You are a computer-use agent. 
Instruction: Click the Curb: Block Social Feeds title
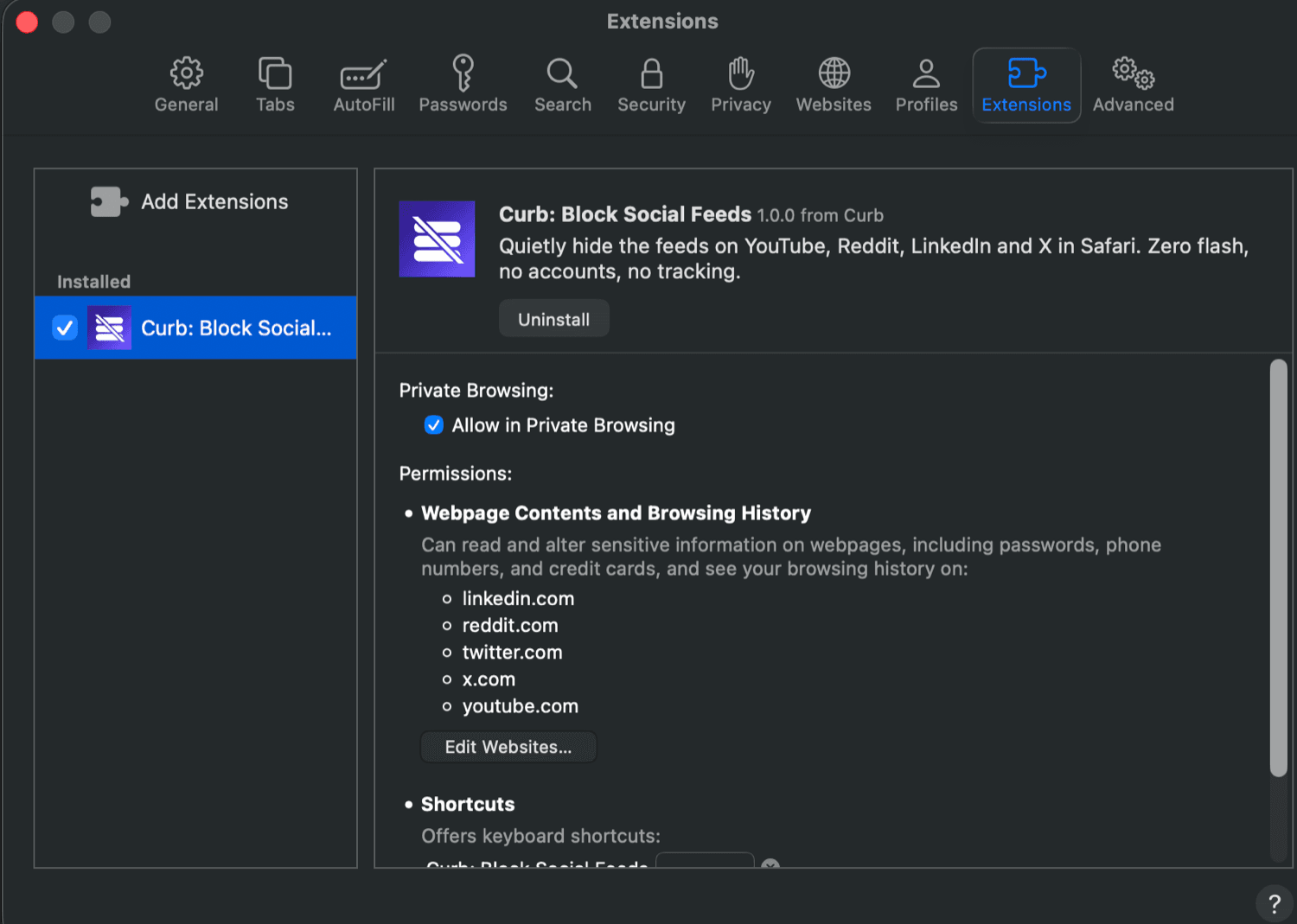click(625, 214)
